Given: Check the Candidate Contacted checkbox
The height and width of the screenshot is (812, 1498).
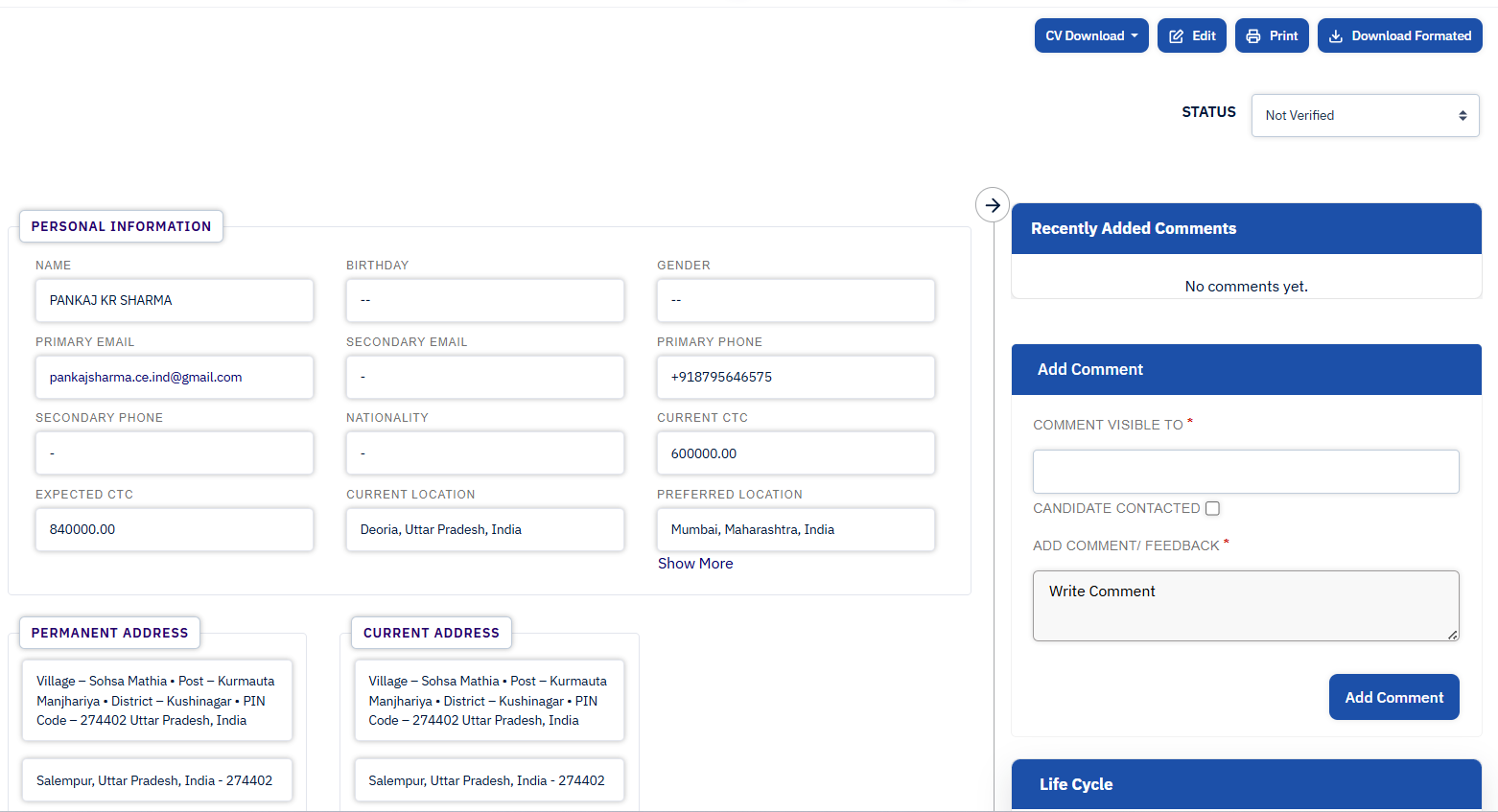Looking at the screenshot, I should pyautogui.click(x=1212, y=508).
